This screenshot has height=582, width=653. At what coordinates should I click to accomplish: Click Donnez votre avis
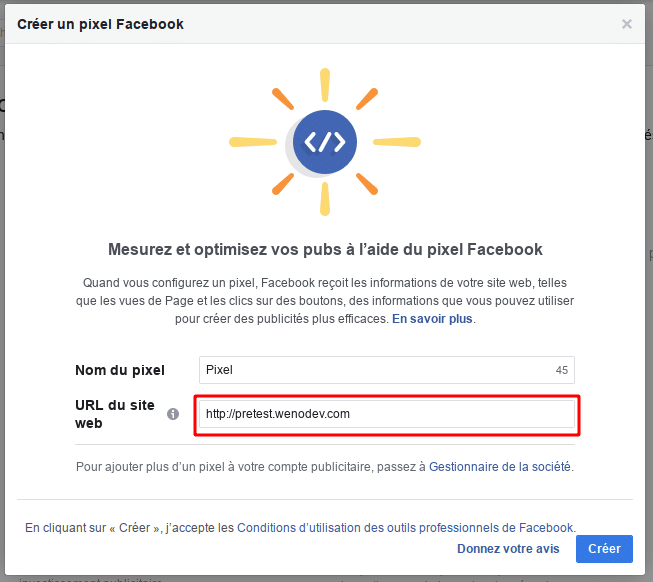coord(508,549)
